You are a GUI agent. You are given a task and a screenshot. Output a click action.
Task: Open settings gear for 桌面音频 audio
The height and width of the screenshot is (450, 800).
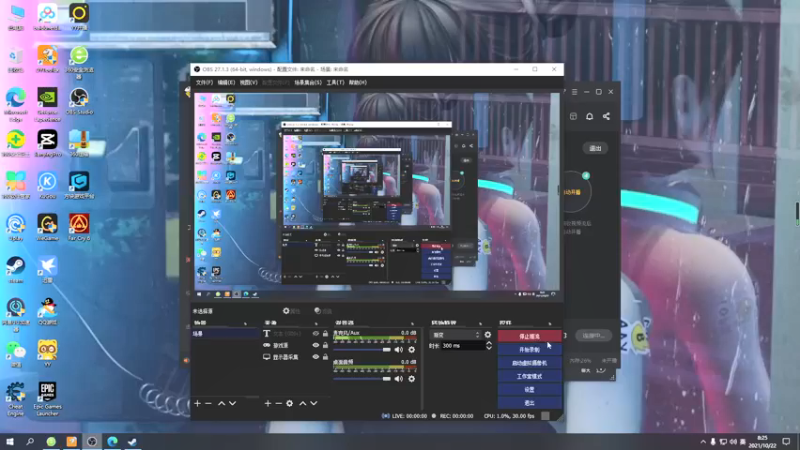[412, 379]
